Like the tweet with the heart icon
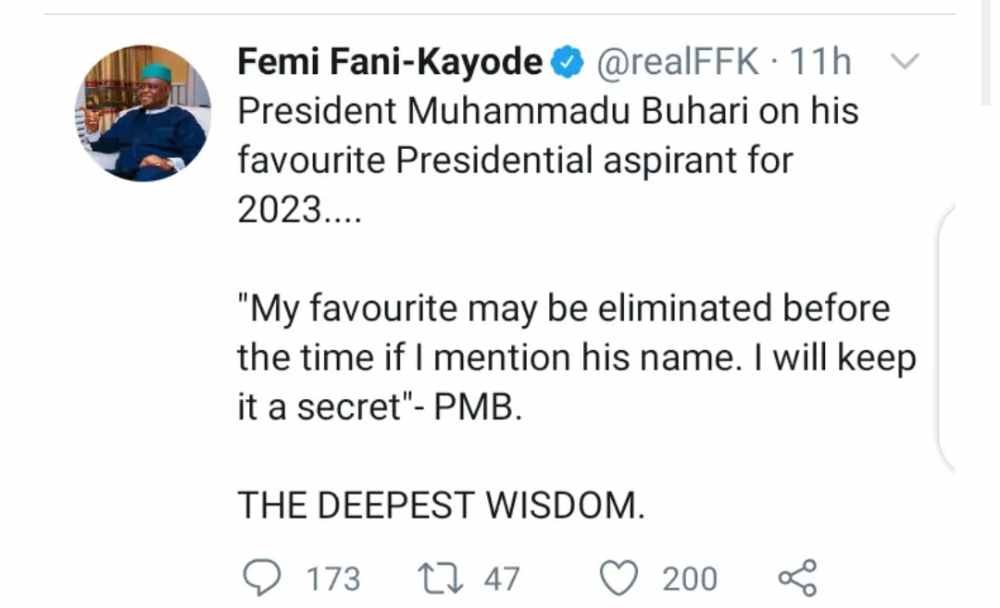 point(619,578)
